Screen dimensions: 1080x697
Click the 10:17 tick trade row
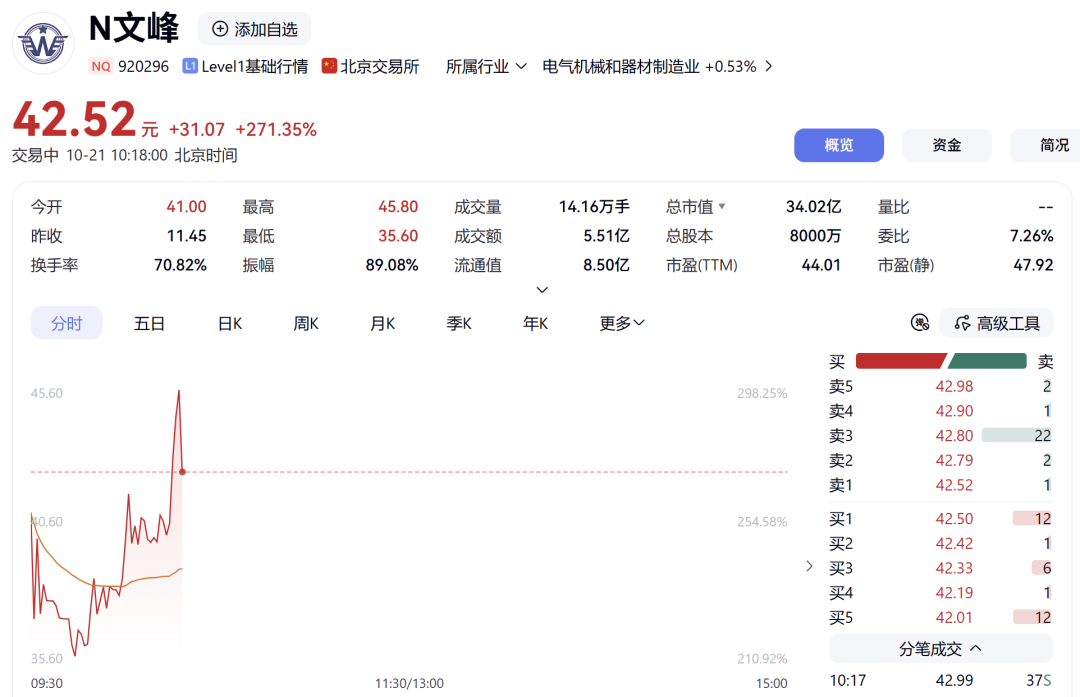point(941,680)
